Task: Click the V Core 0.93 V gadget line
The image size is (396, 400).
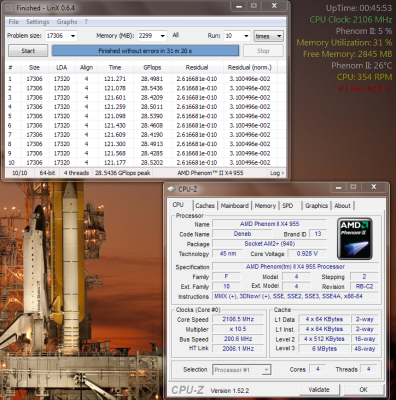Action: click(x=365, y=89)
